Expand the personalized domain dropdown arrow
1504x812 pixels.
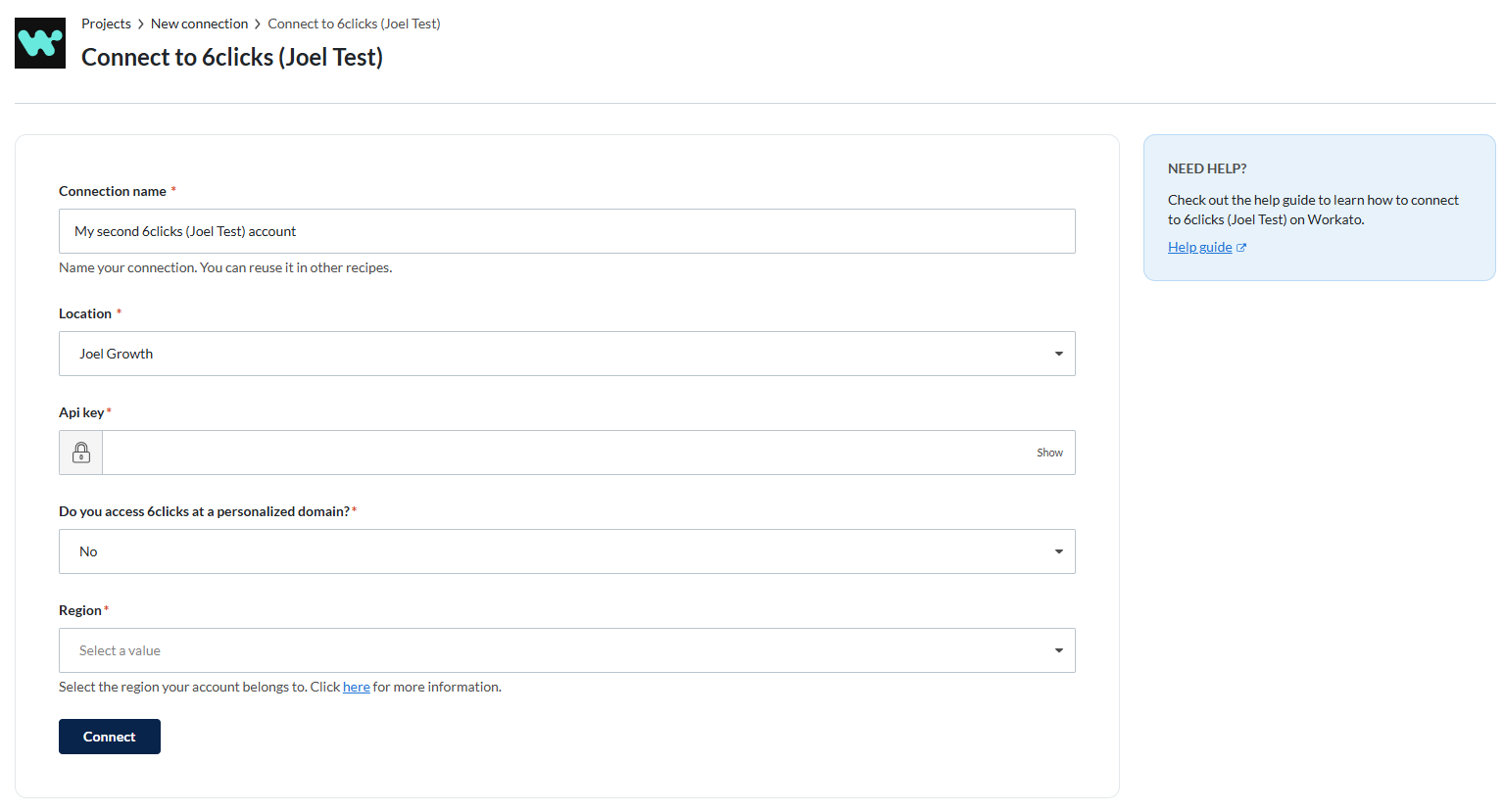[x=1058, y=551]
